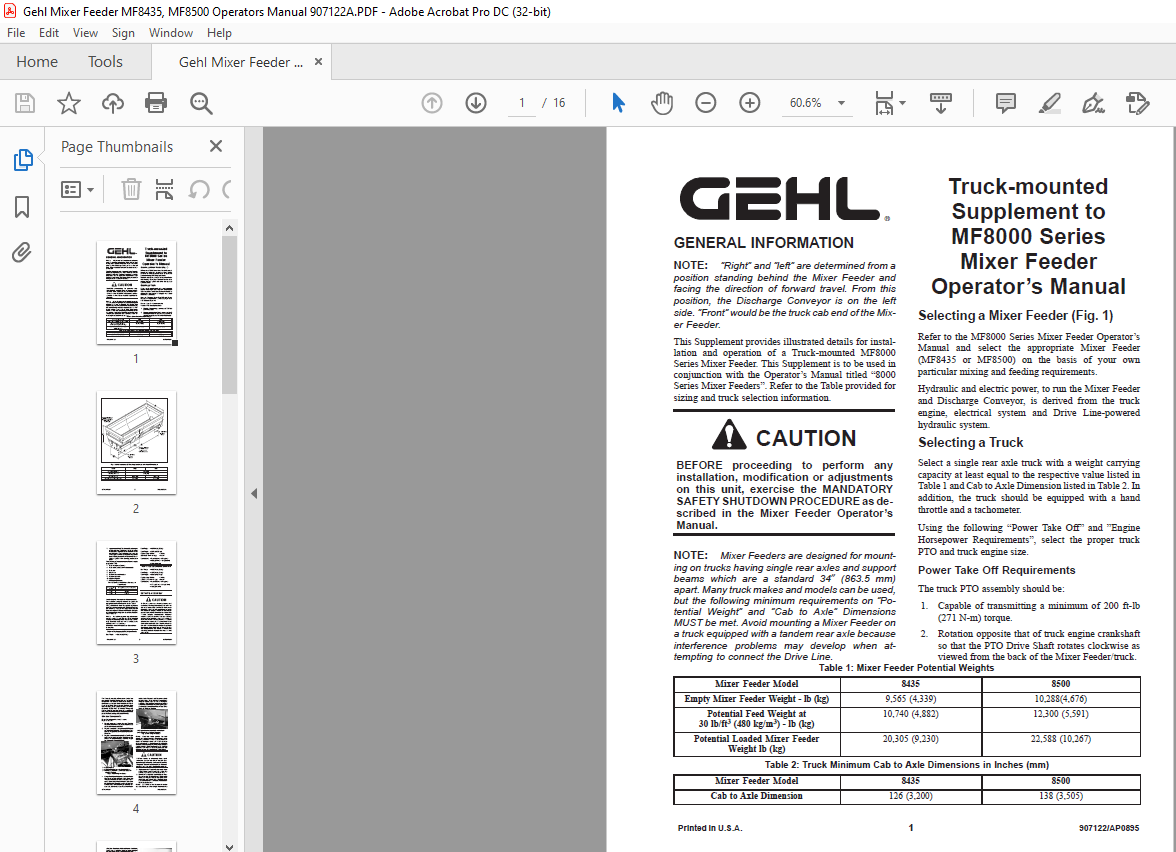Click the 'GENERAL INFORMATION' heading
1176x852 pixels.
click(764, 243)
